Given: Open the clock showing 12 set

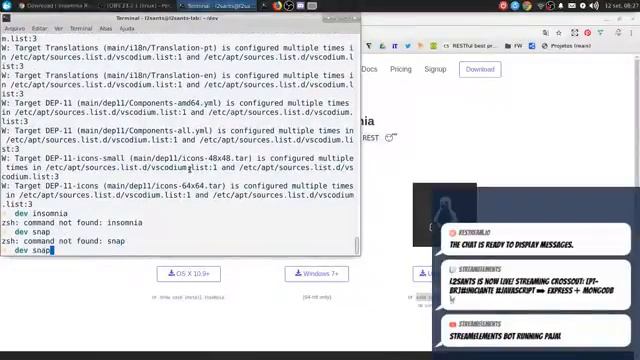Looking at the screenshot, I should click(x=621, y=6).
